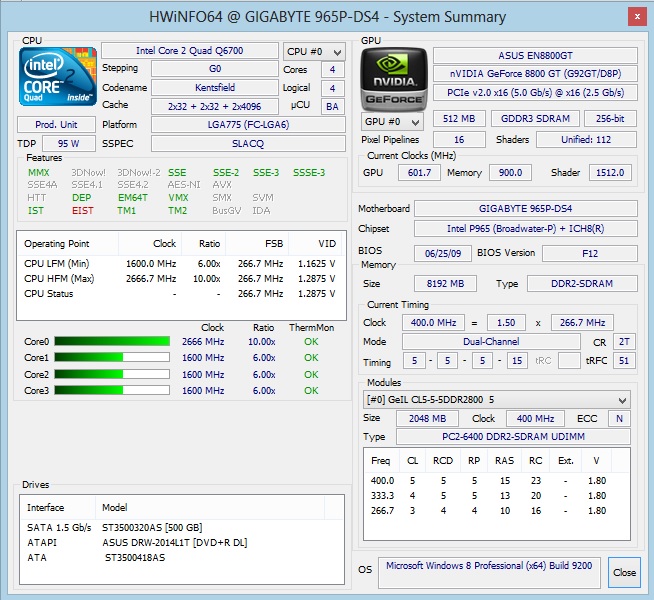The height and width of the screenshot is (600, 654).
Task: Click the command rate 2T field
Action: click(x=624, y=342)
